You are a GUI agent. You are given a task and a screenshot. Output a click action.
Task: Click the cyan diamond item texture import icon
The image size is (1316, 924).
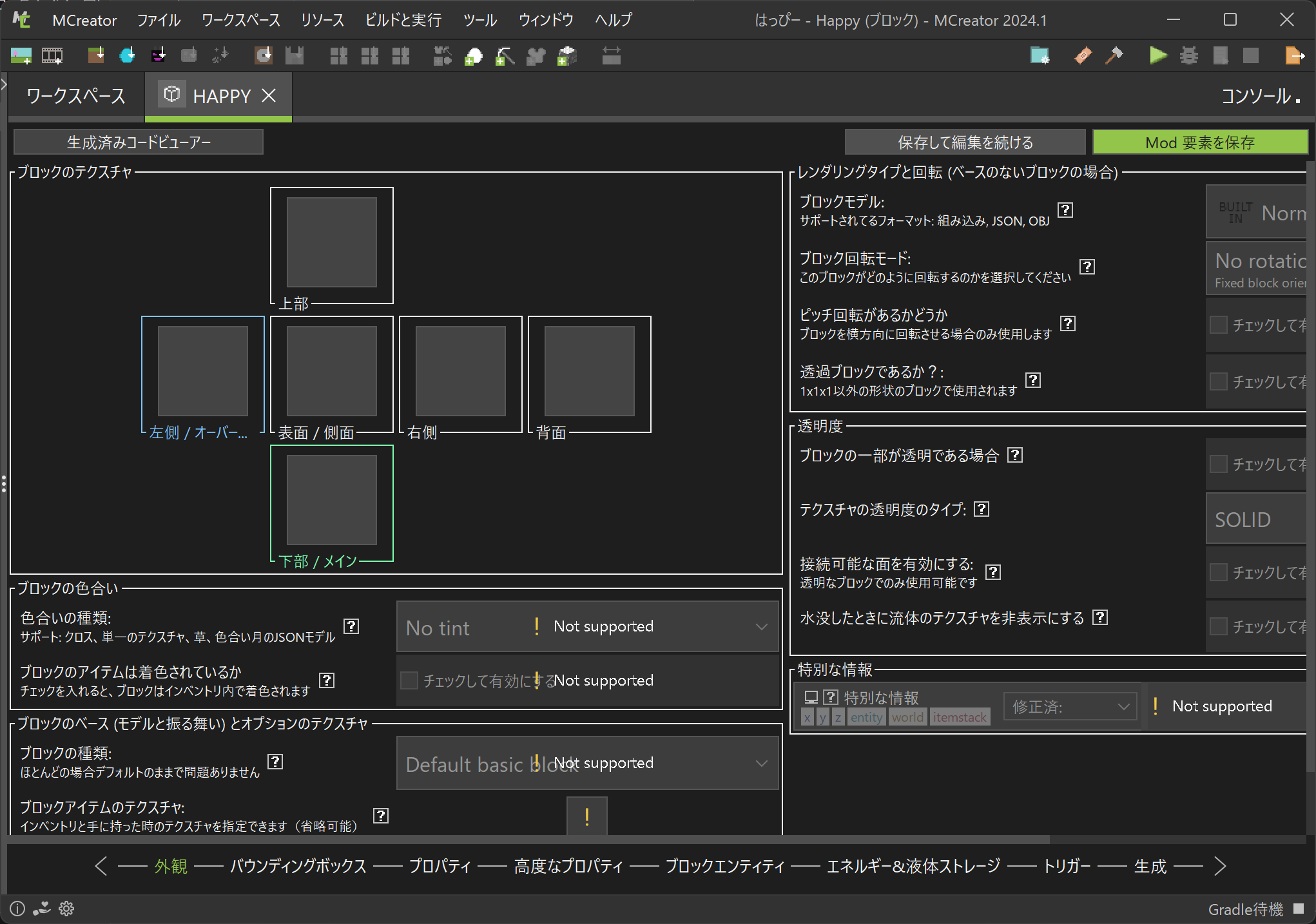point(127,56)
